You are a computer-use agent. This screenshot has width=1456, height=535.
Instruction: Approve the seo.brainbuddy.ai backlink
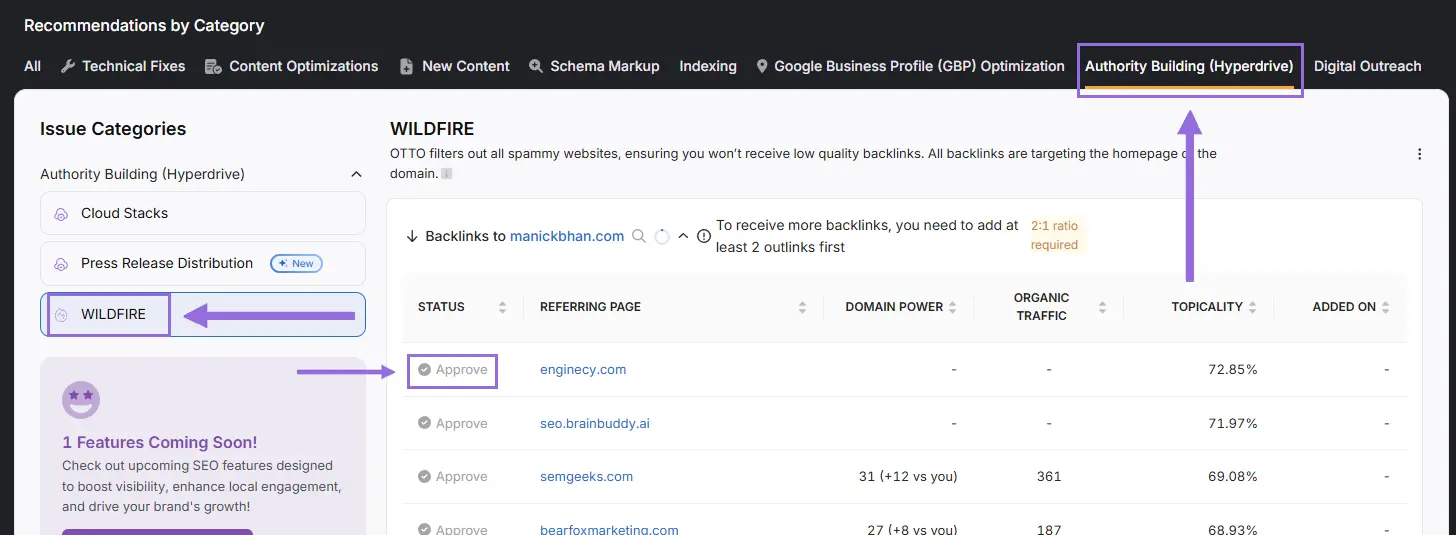(453, 424)
